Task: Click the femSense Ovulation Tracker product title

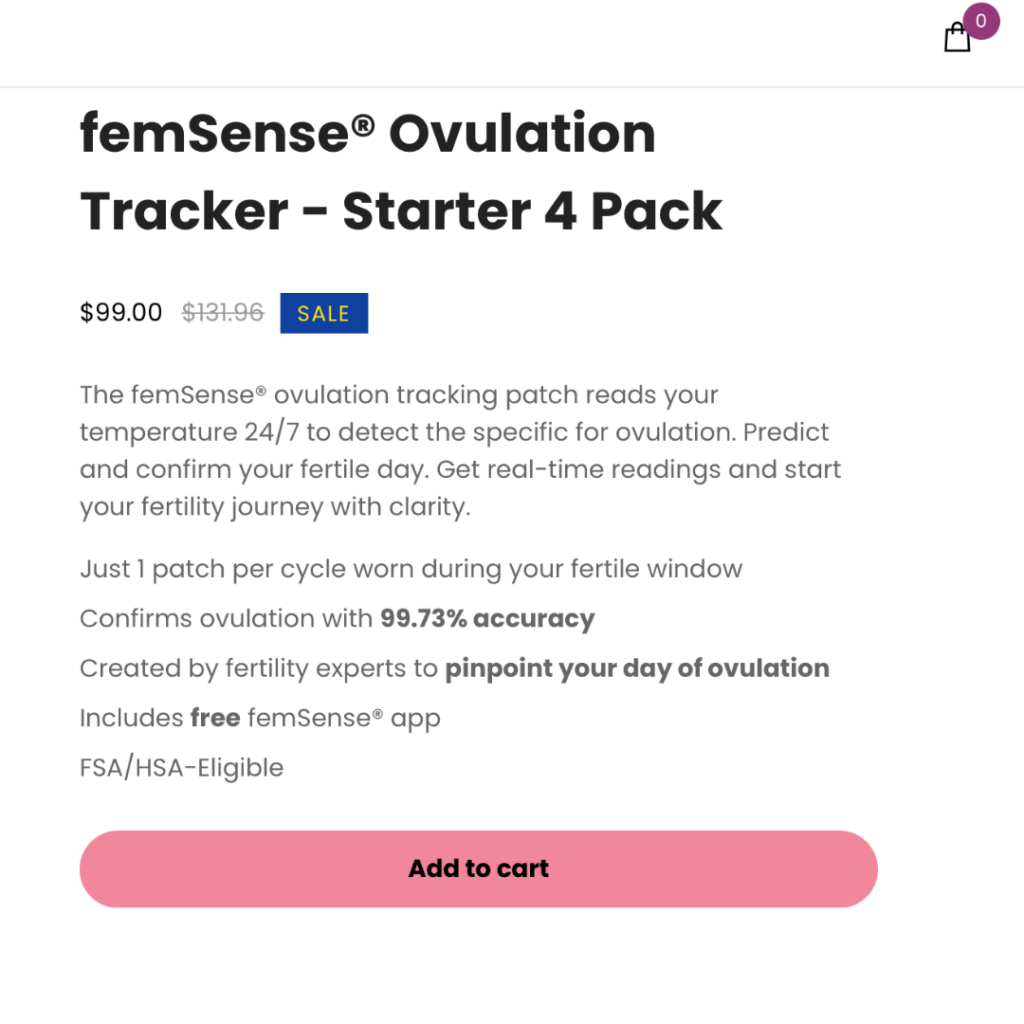Action: pos(401,172)
